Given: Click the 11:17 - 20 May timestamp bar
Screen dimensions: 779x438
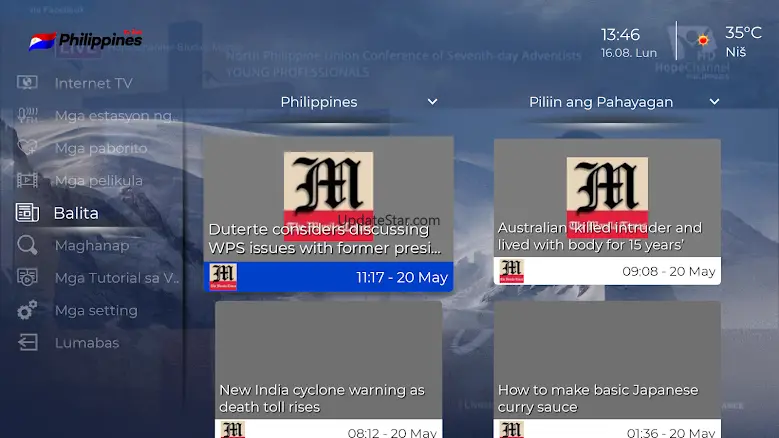Looking at the screenshot, I should [x=328, y=277].
